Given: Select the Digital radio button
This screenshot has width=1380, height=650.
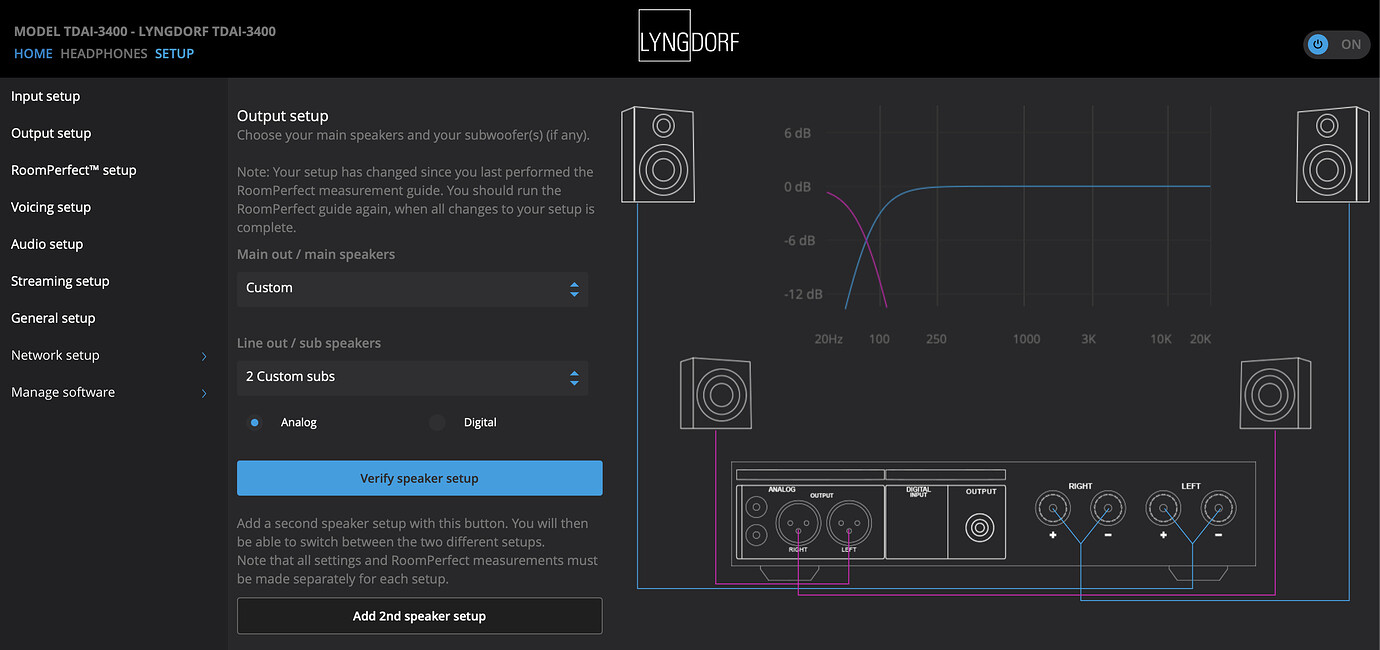Looking at the screenshot, I should (x=437, y=422).
